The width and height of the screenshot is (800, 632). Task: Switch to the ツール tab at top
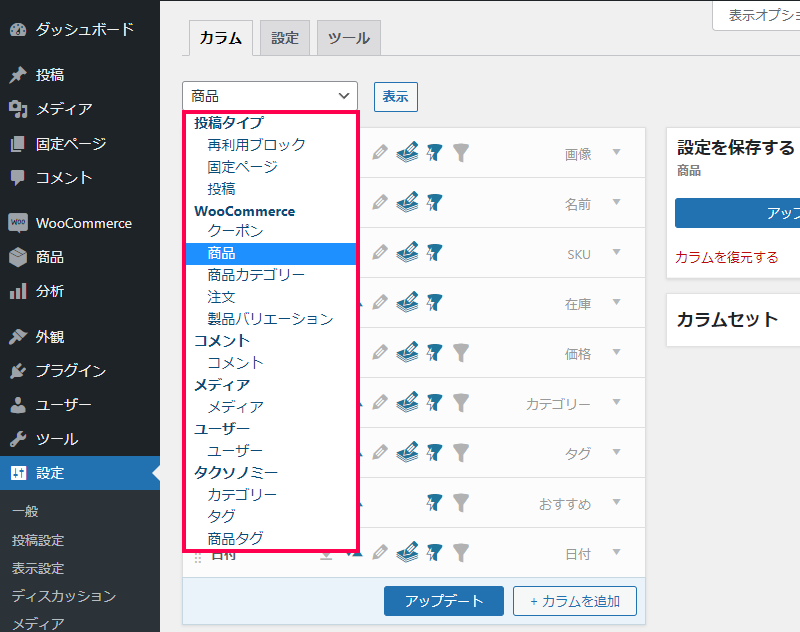click(349, 38)
